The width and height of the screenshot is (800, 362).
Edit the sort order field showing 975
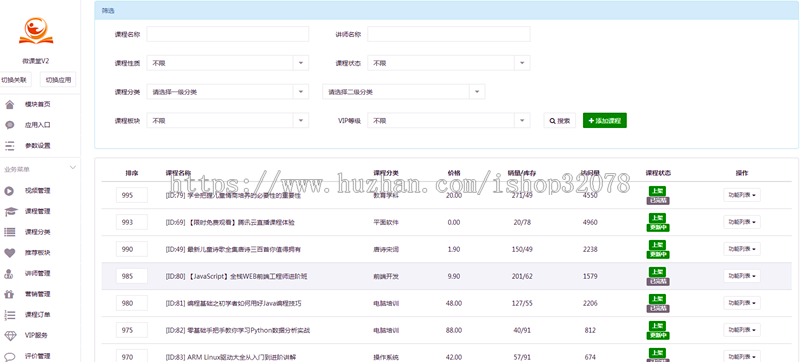(132, 330)
